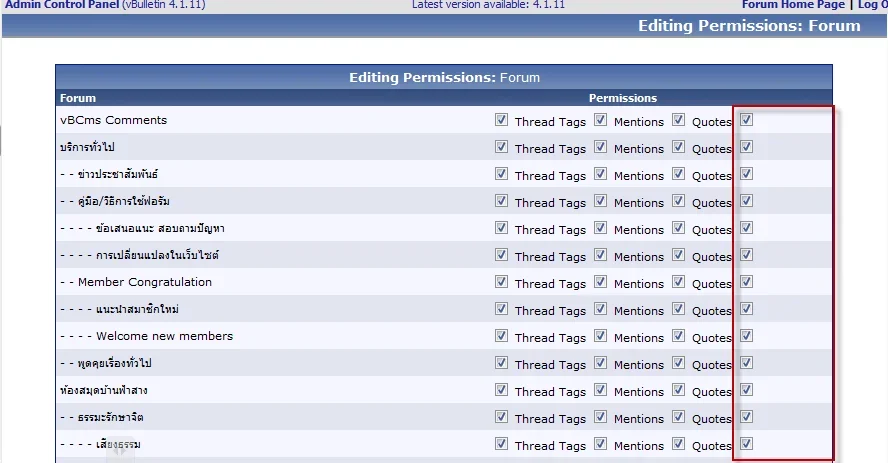Click the 'Permissions' column header
Image resolution: width=888 pixels, height=463 pixels.
(622, 98)
